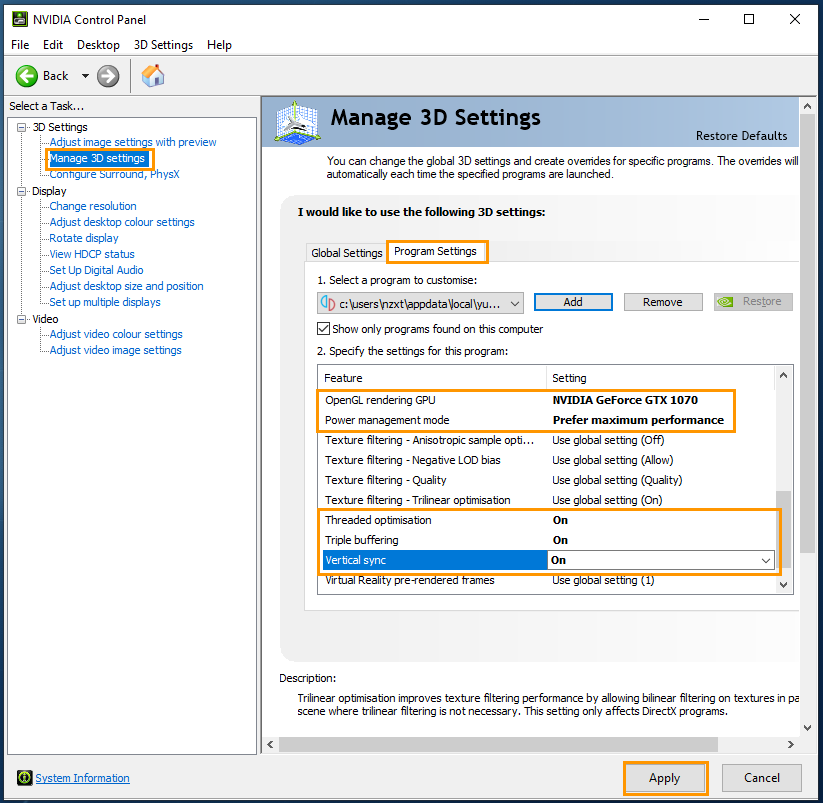Open Adjust desktop colour settings
Image resolution: width=823 pixels, height=803 pixels.
coord(122,222)
